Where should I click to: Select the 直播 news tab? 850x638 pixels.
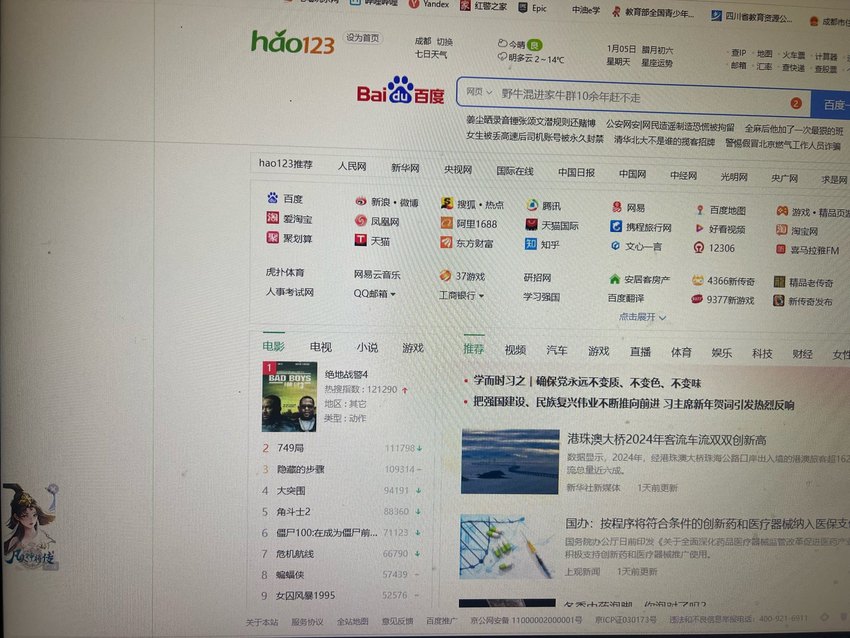pyautogui.click(x=640, y=351)
